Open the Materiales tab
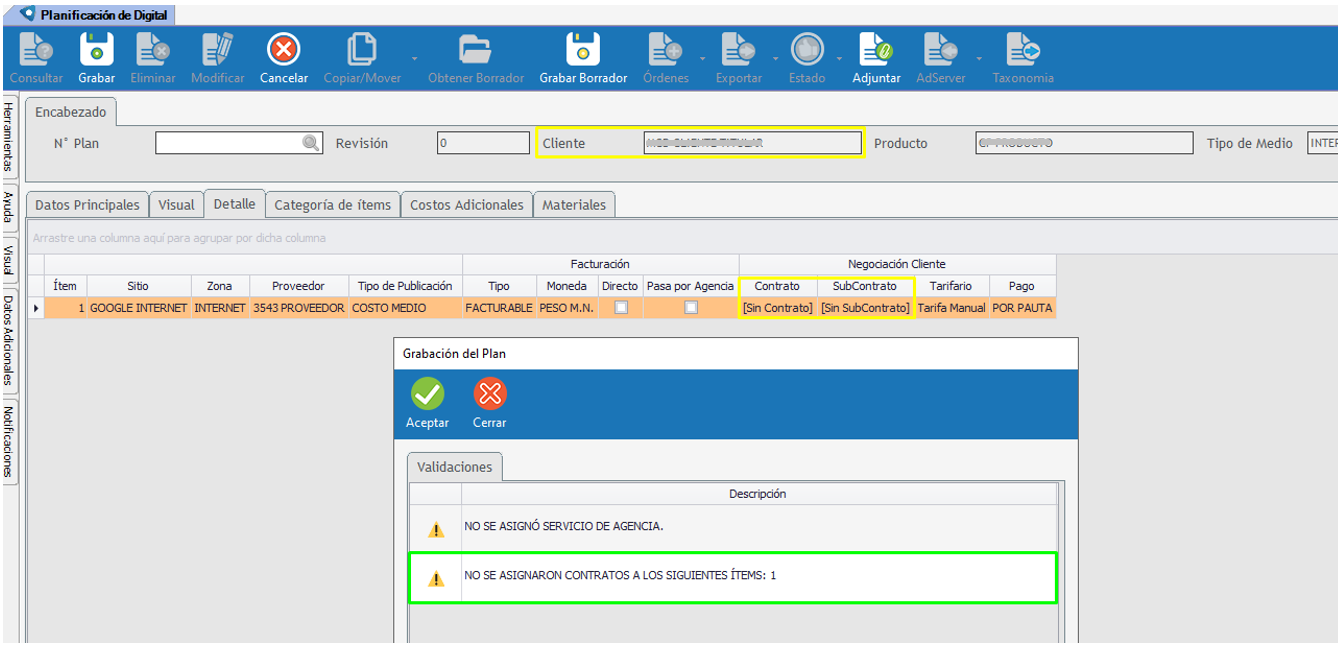The width and height of the screenshot is (1338, 651). (574, 204)
